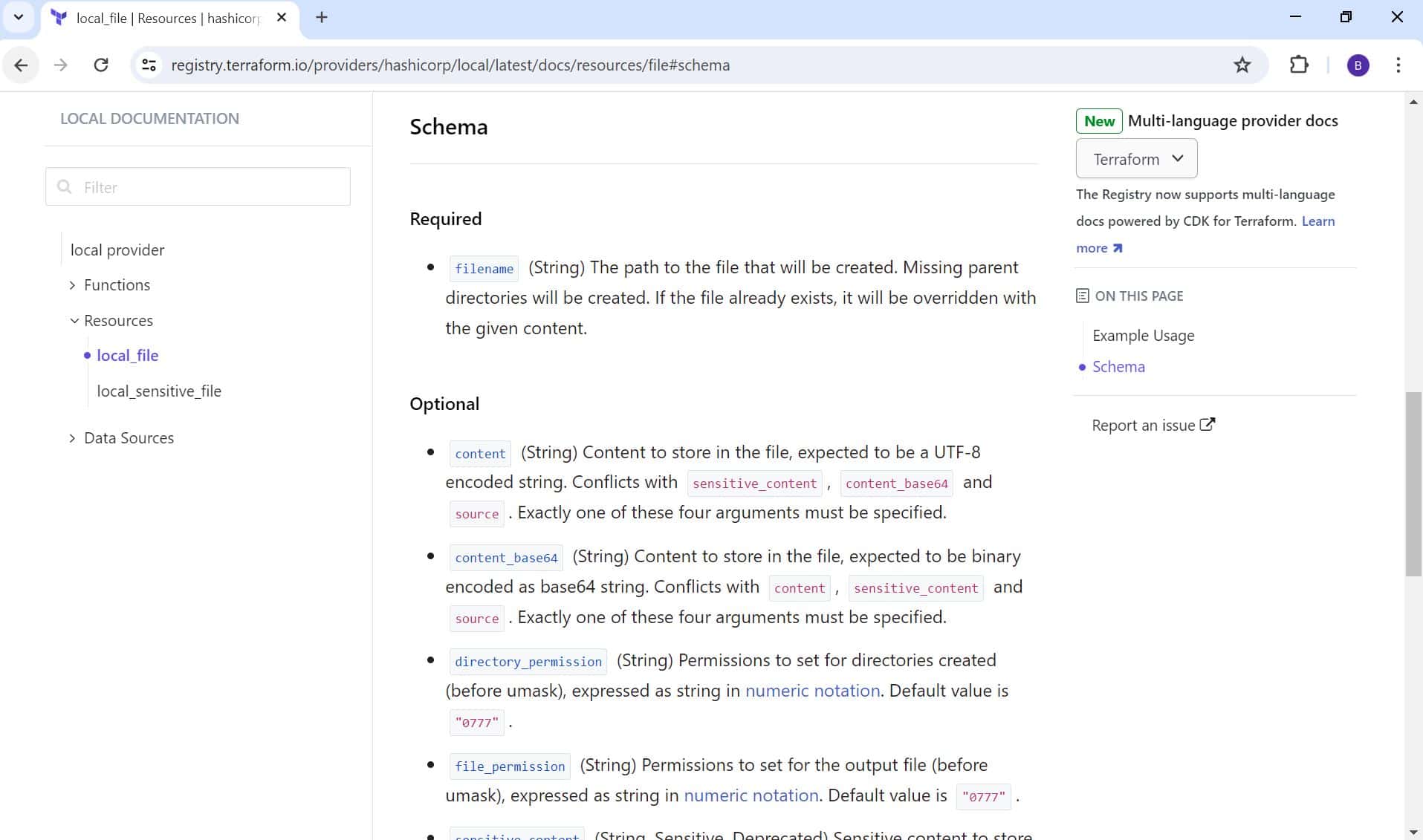The image size is (1423, 840).
Task: Click the content_base64 argument heading tag
Action: (506, 558)
